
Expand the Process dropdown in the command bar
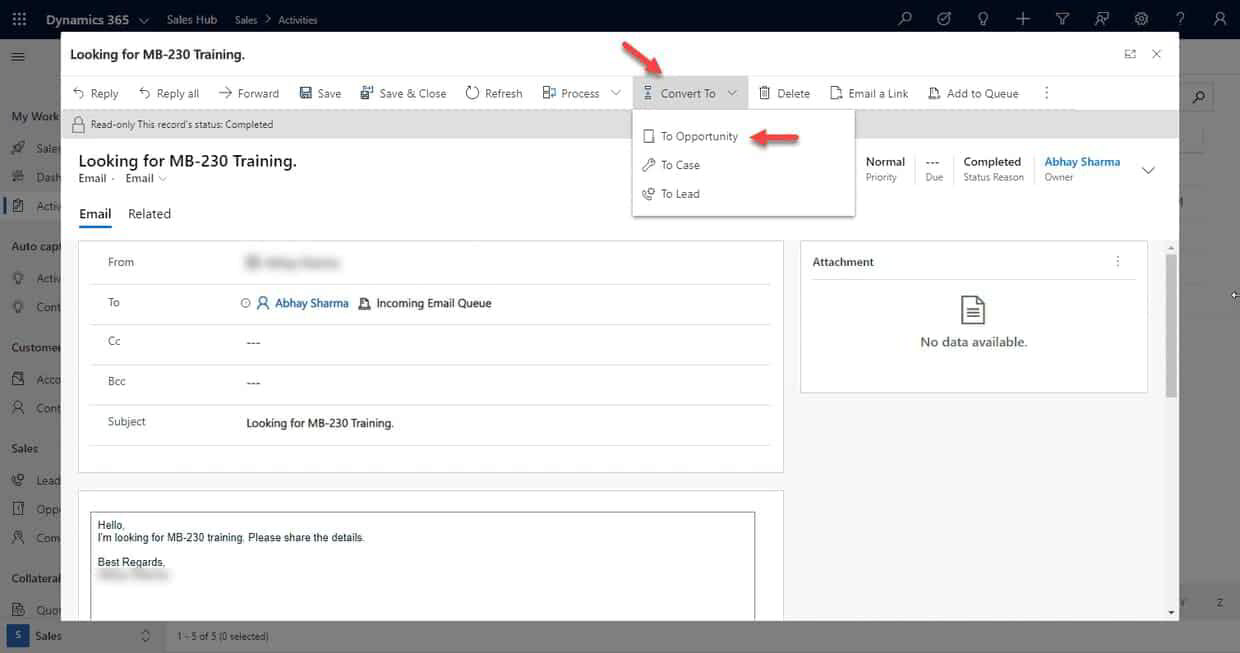click(614, 92)
